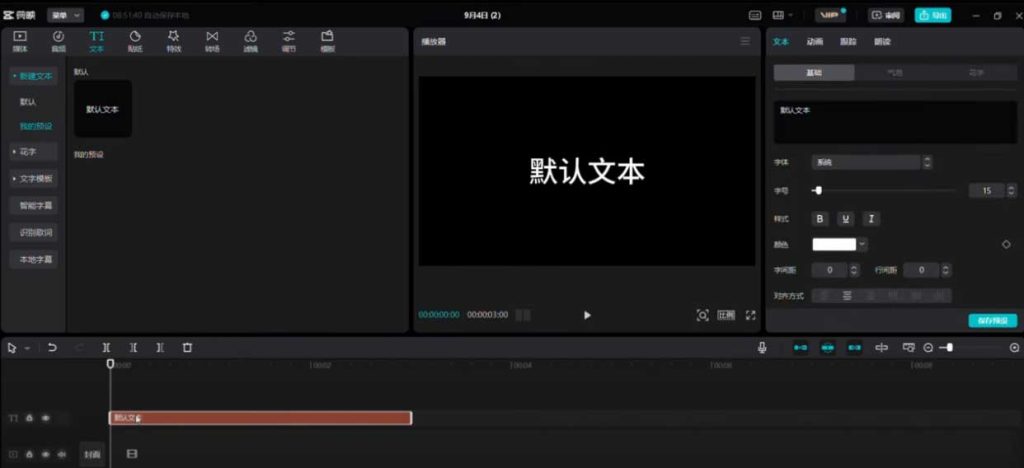Screen dimensions: 1024x468
Task: Open the 媒体 media panel icon
Action: coord(20,41)
